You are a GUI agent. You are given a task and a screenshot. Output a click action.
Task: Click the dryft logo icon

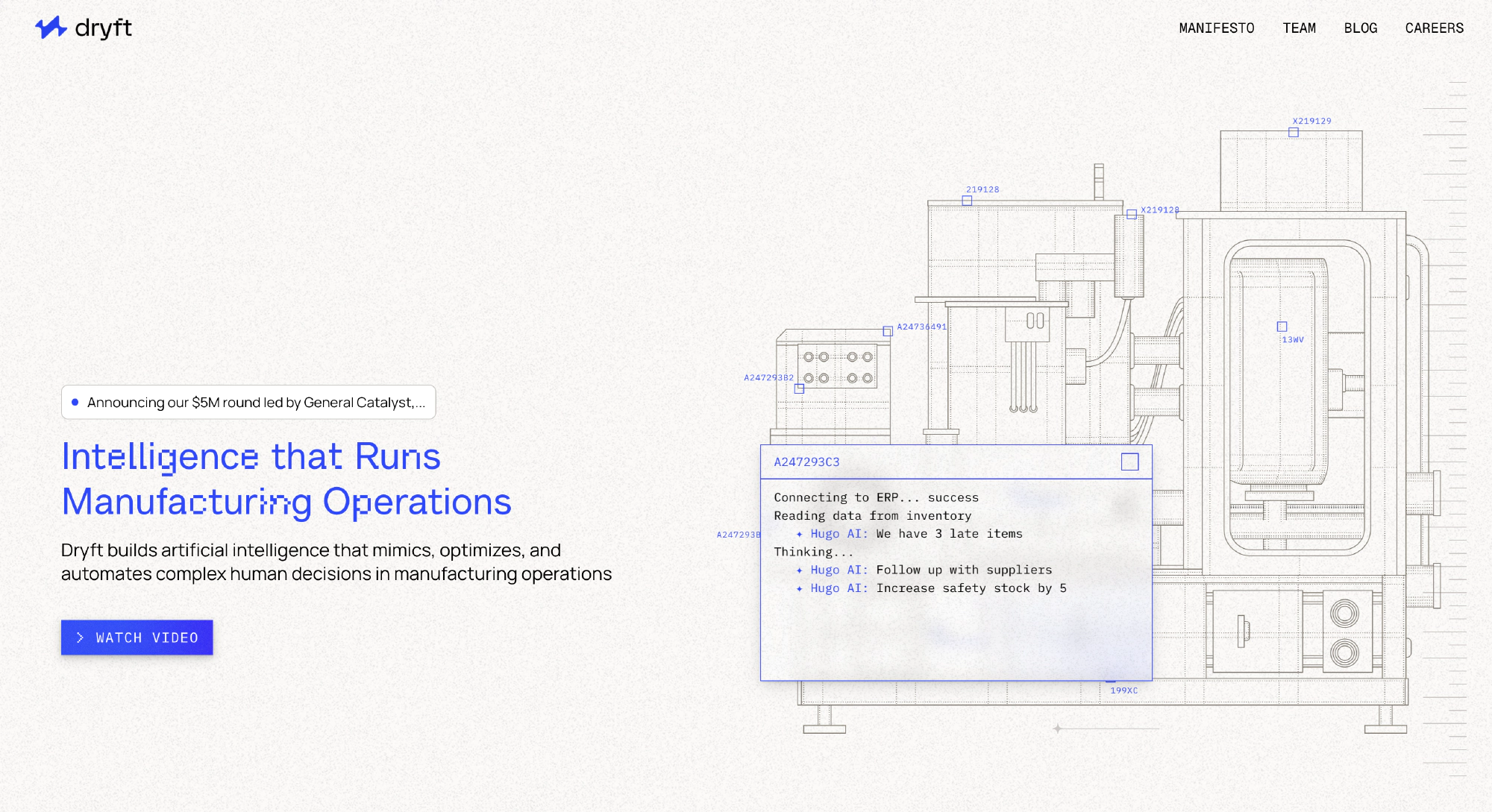51,28
